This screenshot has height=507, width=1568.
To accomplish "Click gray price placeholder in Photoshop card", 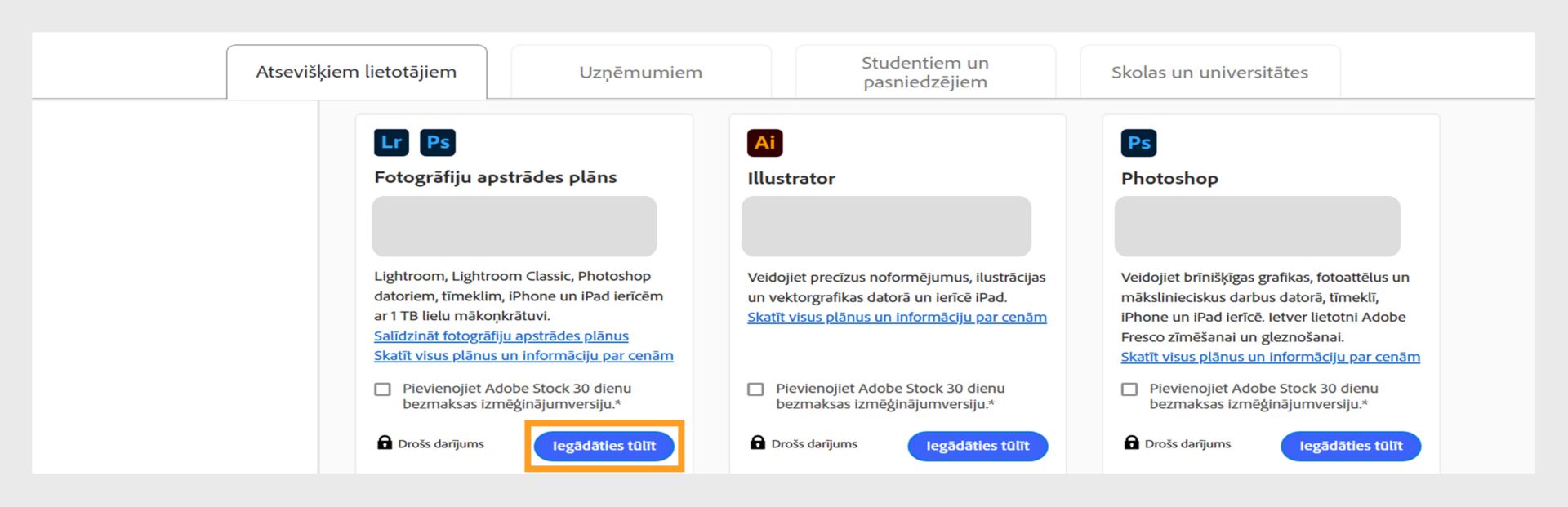I will click(x=1257, y=226).
